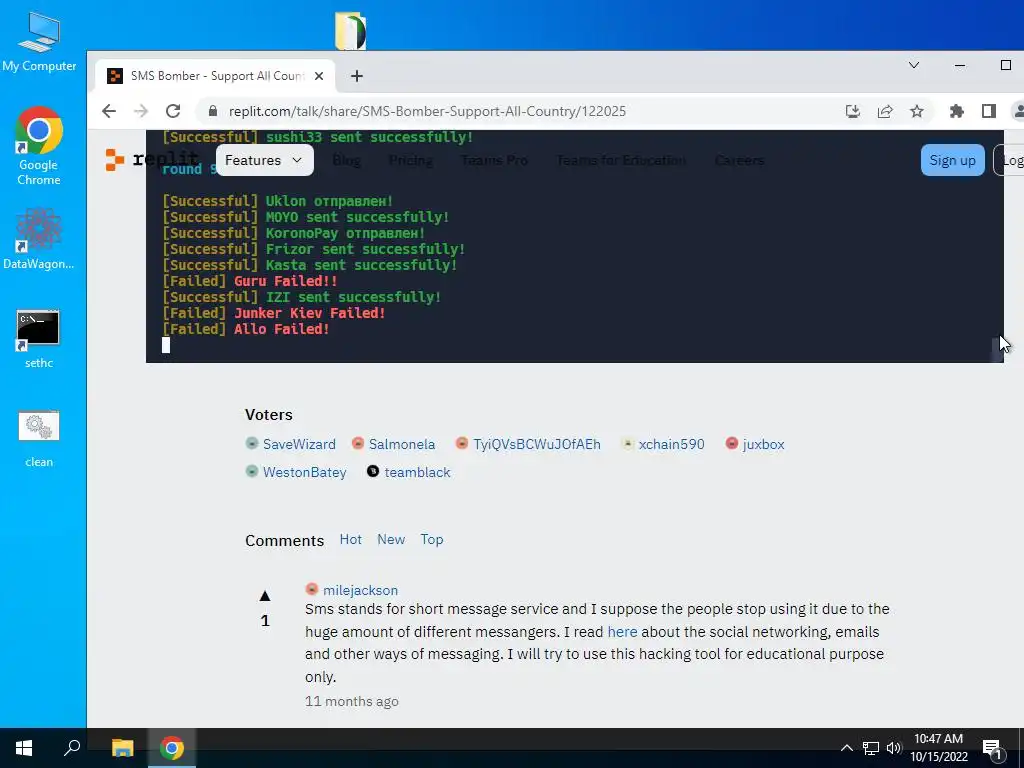Click the 'Uklon отправлен!' console line
The image size is (1024, 768).
point(278,201)
